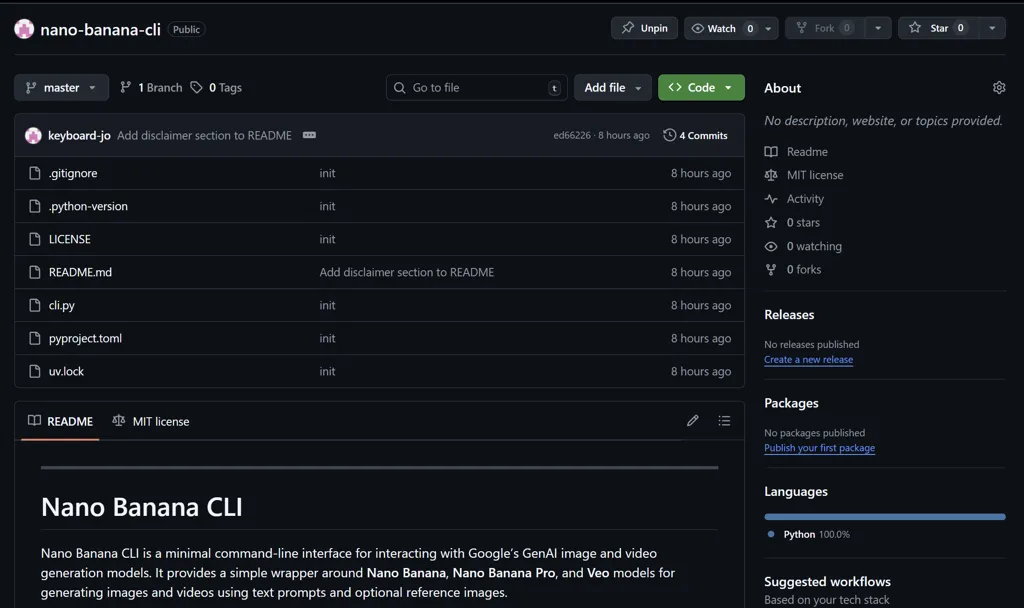Click the 8 hours ago timestamp for uv.lock
The height and width of the screenshot is (608, 1024).
tap(701, 371)
